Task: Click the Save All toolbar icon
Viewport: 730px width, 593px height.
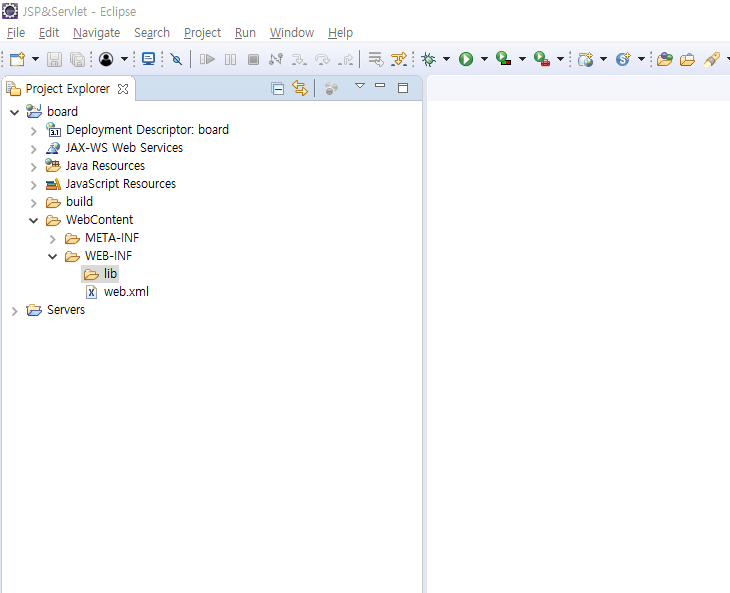Action: (77, 59)
